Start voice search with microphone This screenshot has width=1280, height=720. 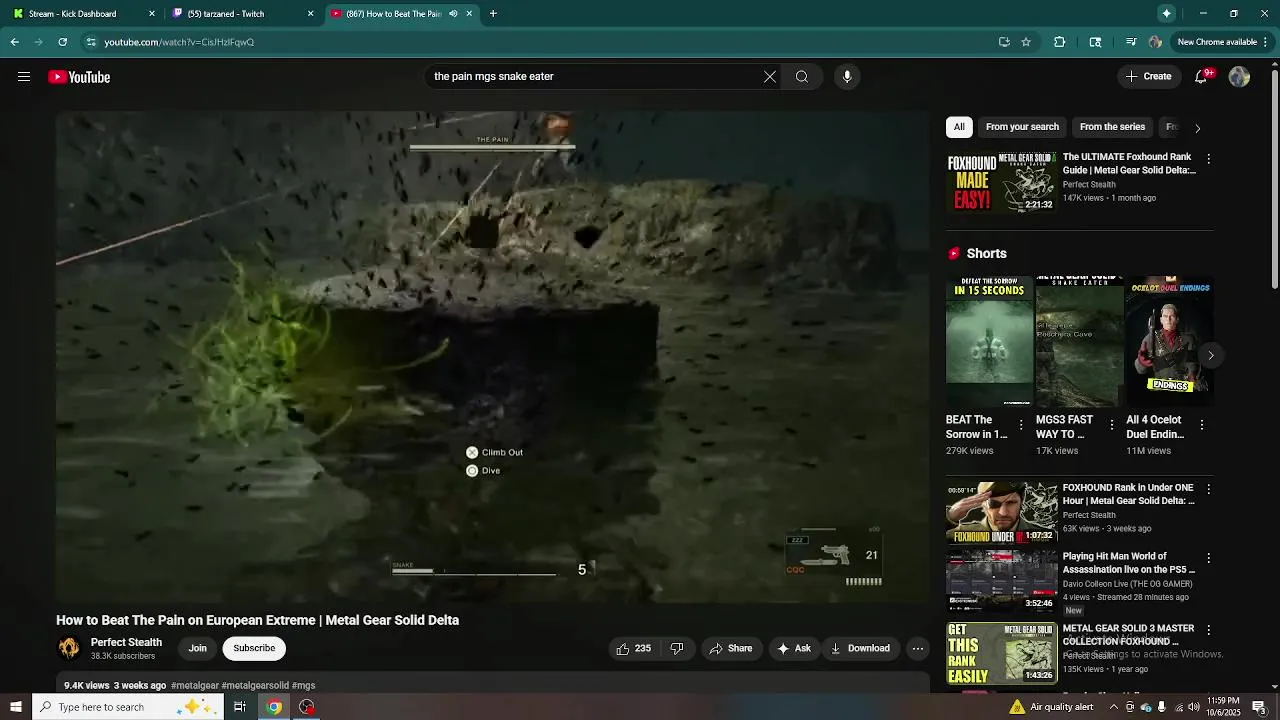tap(847, 77)
